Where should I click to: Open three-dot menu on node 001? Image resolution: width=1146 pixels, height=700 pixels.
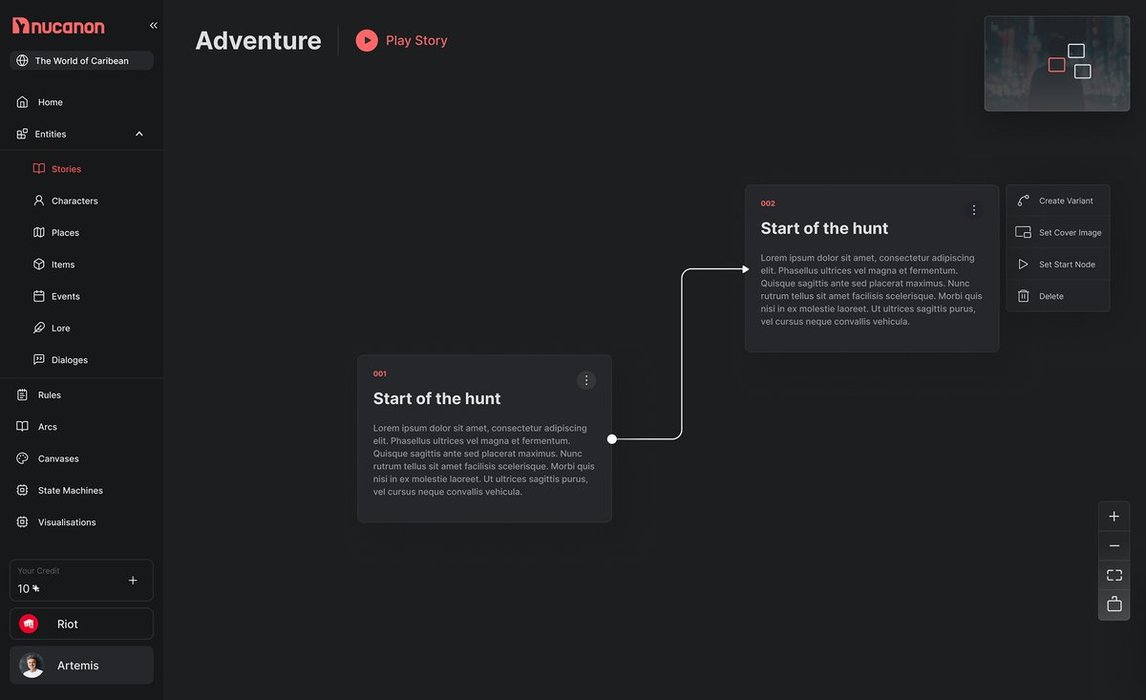tap(586, 381)
